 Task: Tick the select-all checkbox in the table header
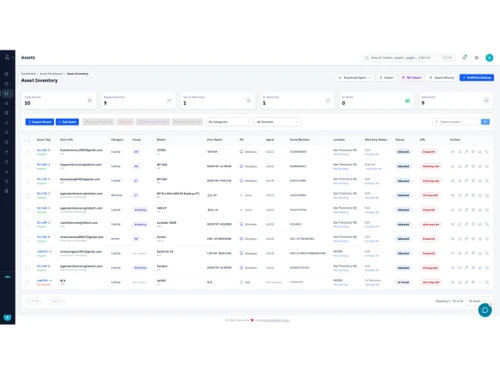pos(27,140)
